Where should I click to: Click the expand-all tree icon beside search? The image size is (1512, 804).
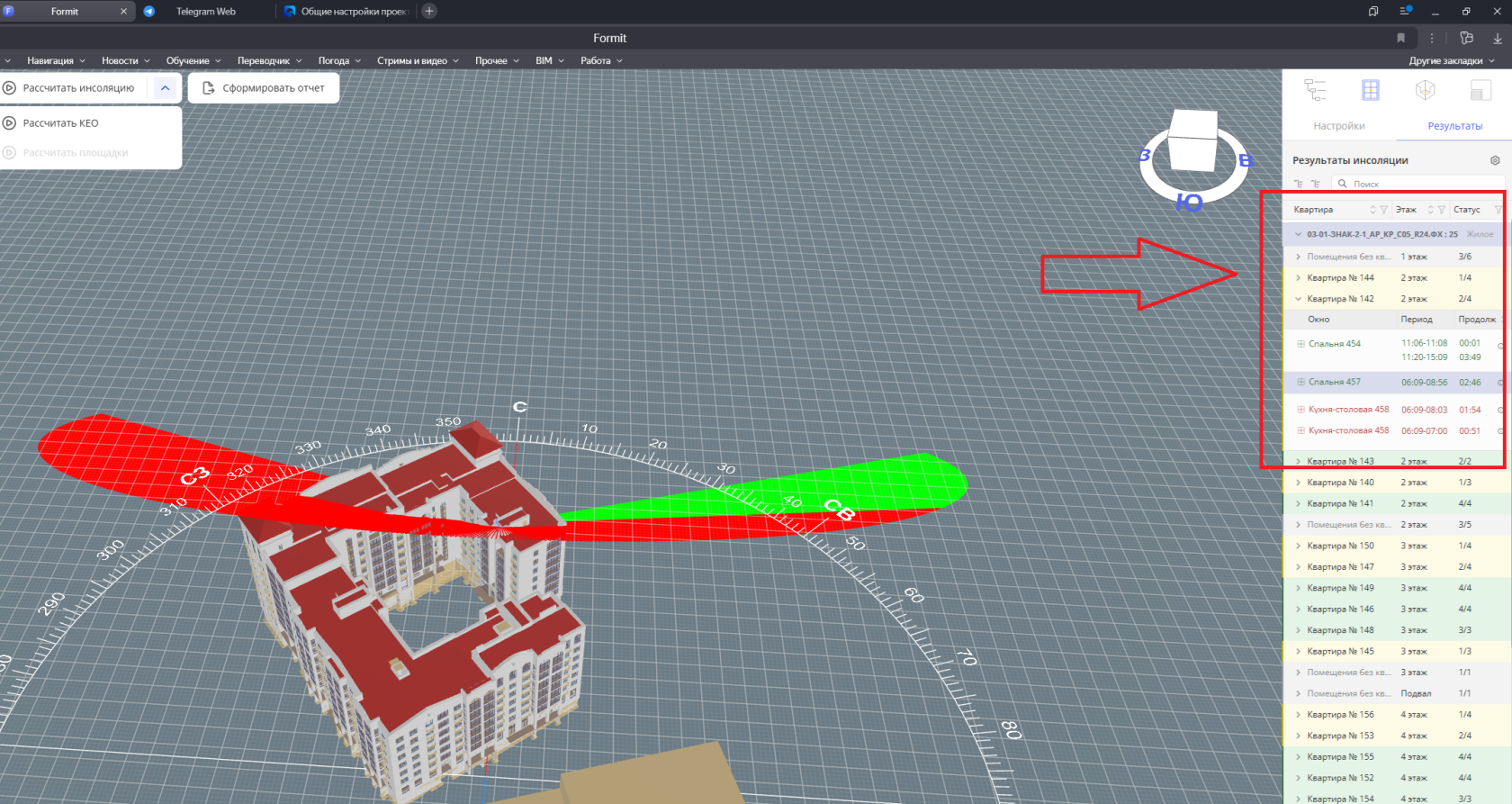[1299, 184]
